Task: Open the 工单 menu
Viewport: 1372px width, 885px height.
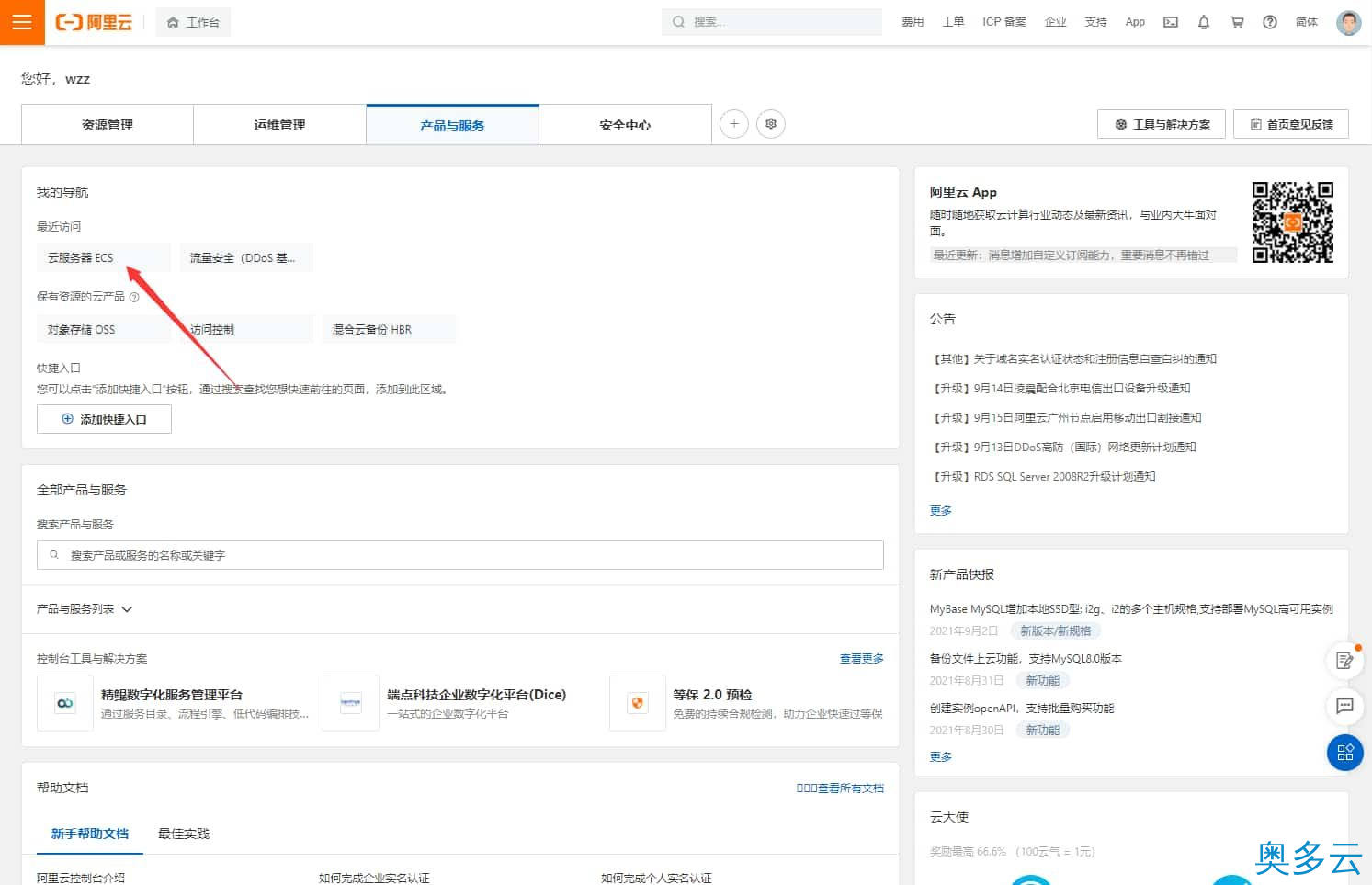Action: 953,22
